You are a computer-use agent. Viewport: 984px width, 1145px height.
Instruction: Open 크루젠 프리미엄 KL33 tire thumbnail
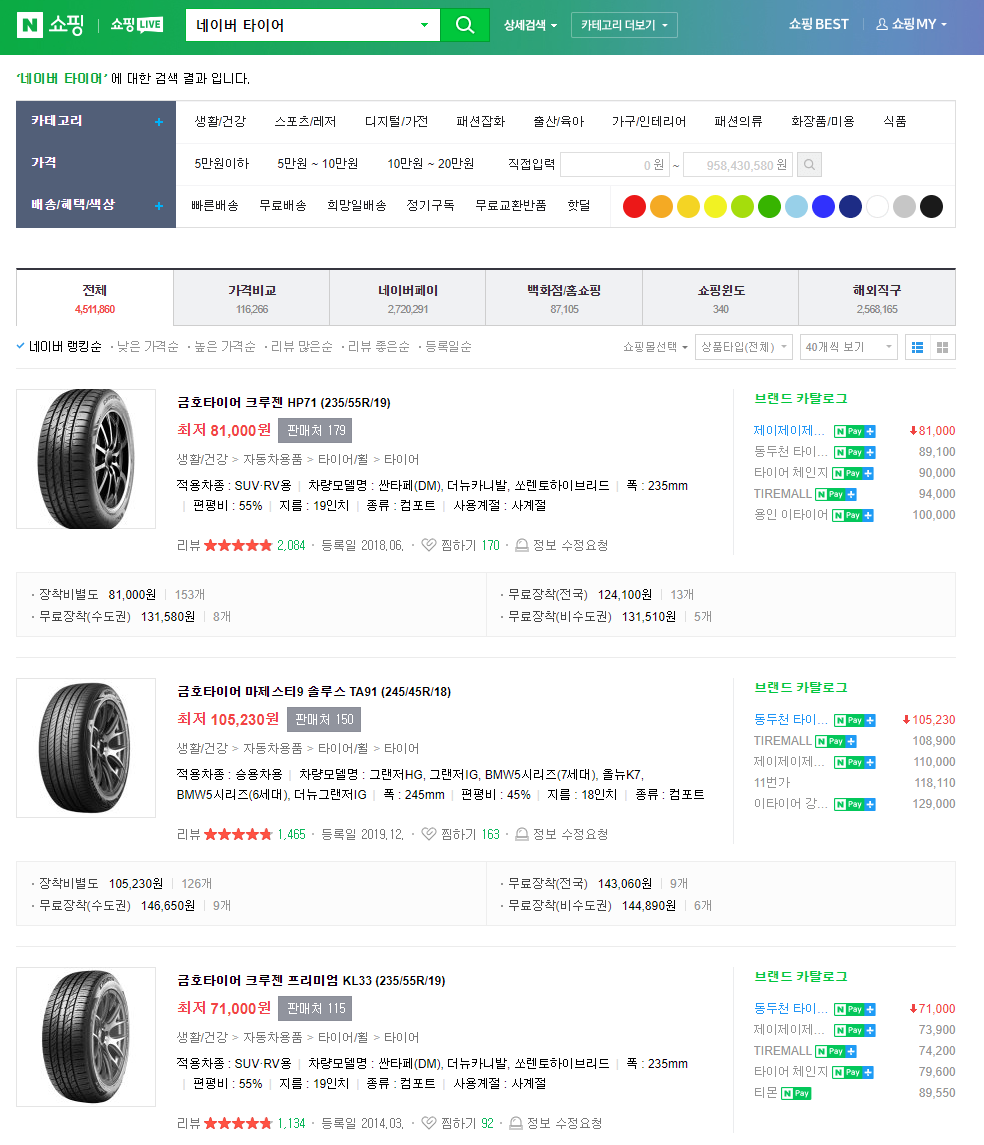tap(86, 1037)
